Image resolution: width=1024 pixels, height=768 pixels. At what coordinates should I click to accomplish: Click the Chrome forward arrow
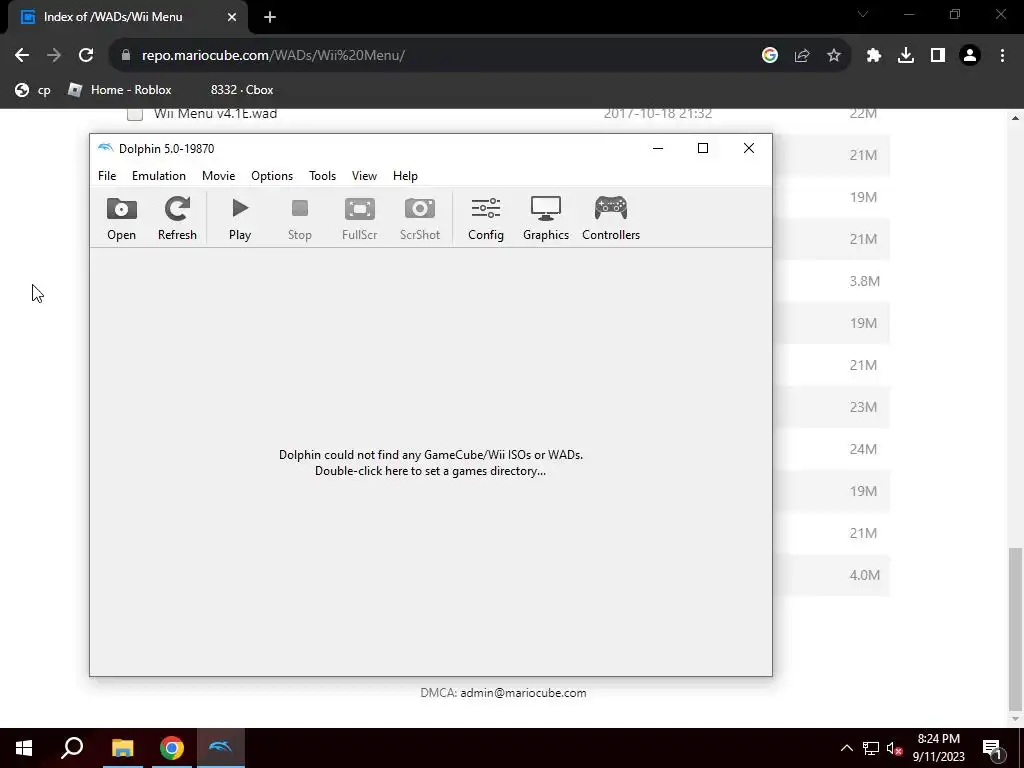(x=54, y=56)
